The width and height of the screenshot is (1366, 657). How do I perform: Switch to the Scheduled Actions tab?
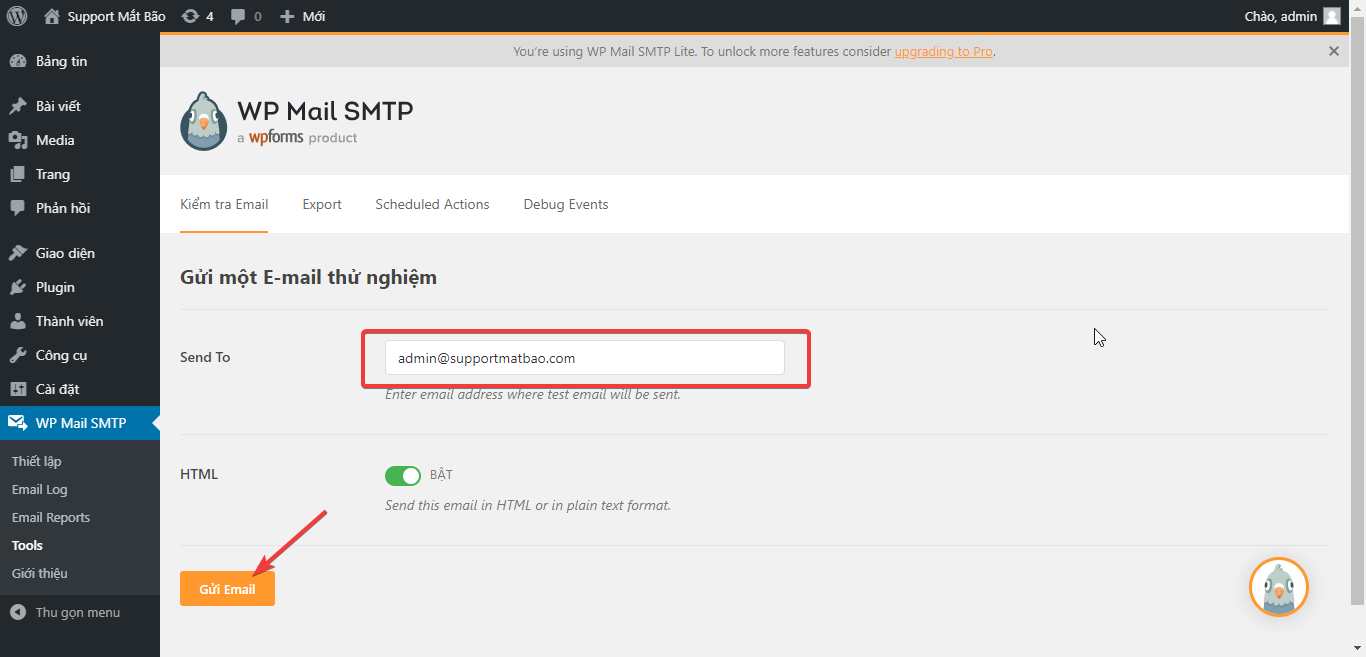432,204
